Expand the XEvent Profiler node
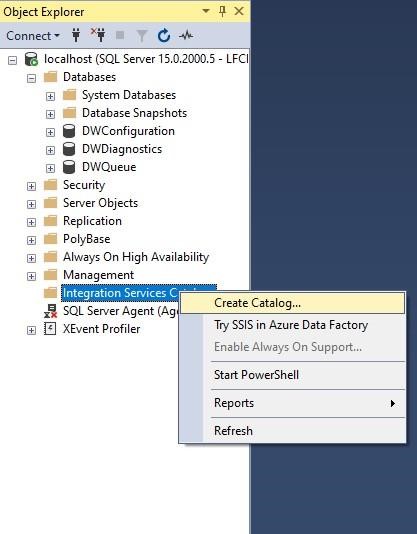The height and width of the screenshot is (534, 417). pos(31,330)
